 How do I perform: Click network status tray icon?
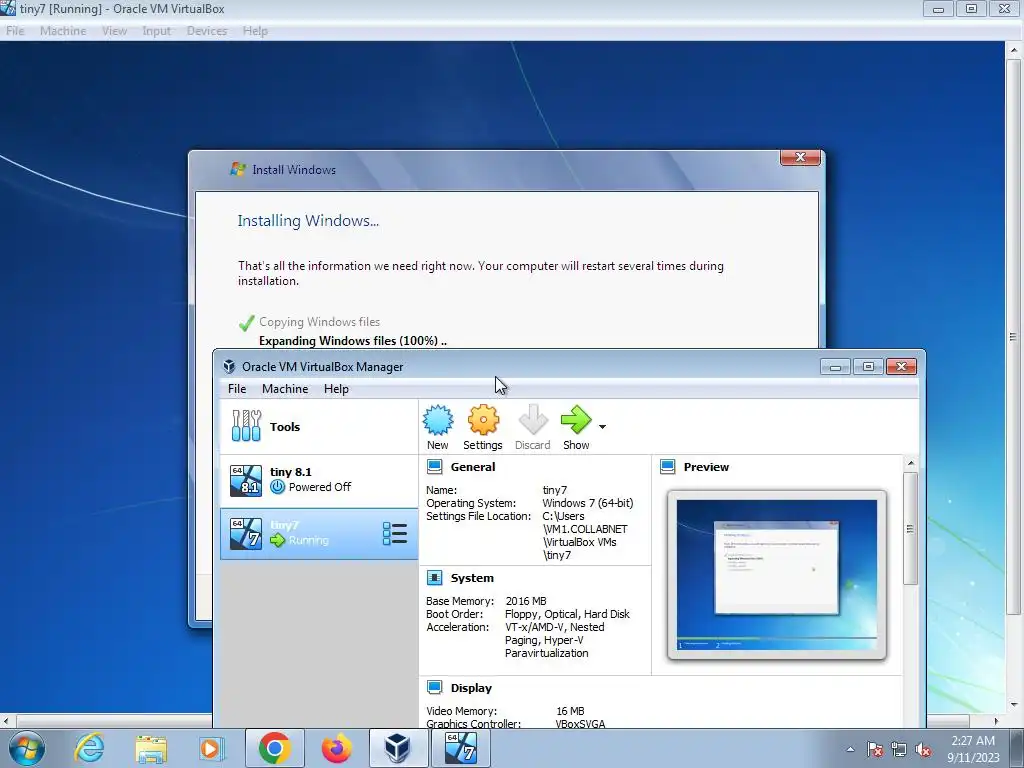(899, 749)
